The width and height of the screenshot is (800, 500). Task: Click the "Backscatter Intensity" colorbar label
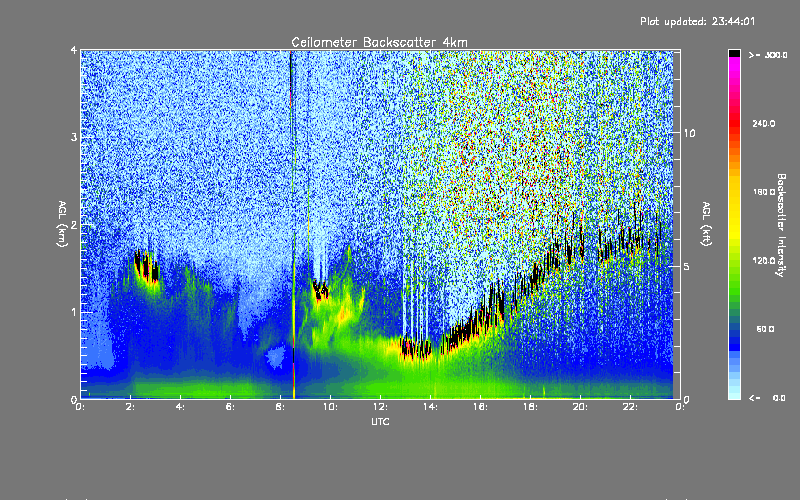pyautogui.click(x=781, y=225)
